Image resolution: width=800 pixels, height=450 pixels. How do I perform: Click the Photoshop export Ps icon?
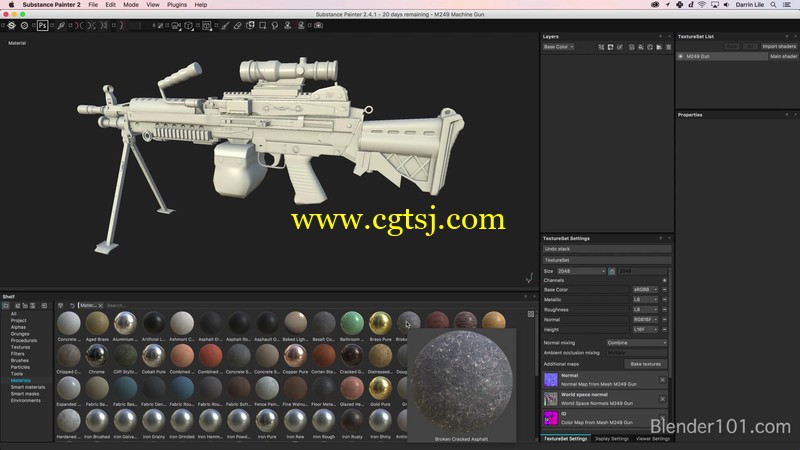point(42,26)
